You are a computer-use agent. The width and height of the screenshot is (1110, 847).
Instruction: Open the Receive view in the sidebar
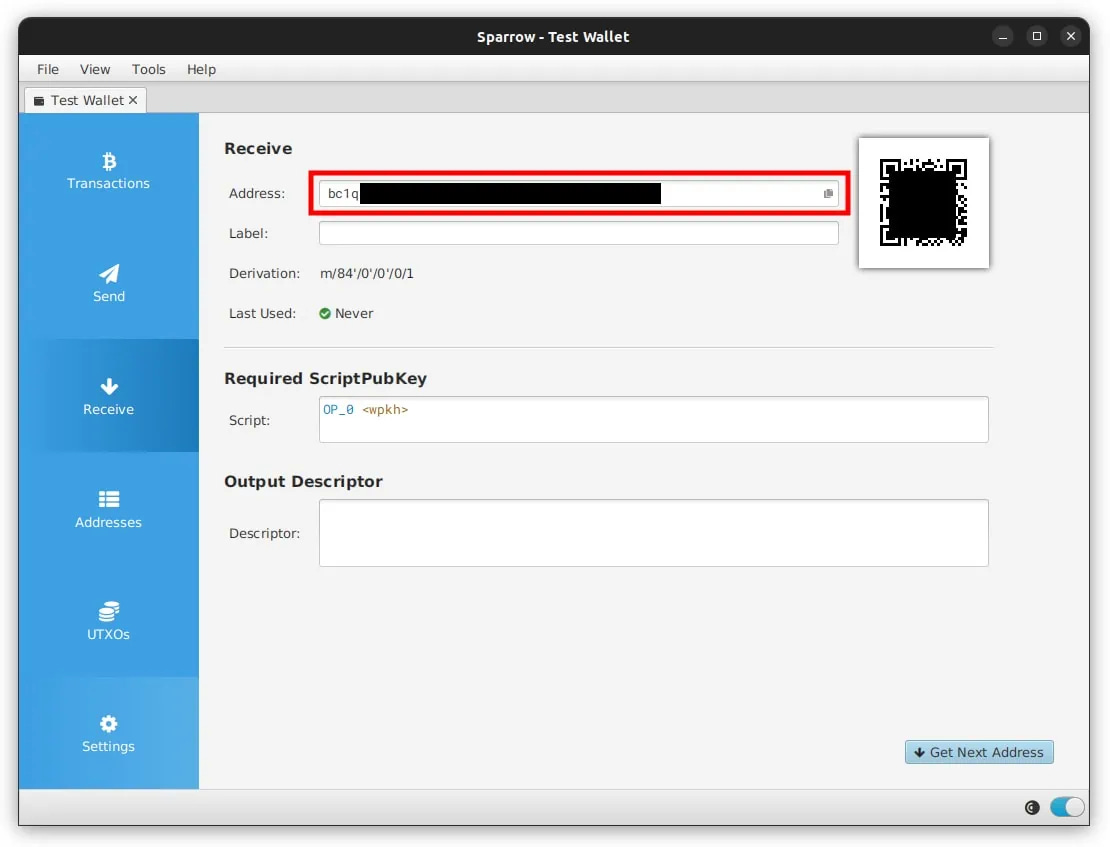108,396
